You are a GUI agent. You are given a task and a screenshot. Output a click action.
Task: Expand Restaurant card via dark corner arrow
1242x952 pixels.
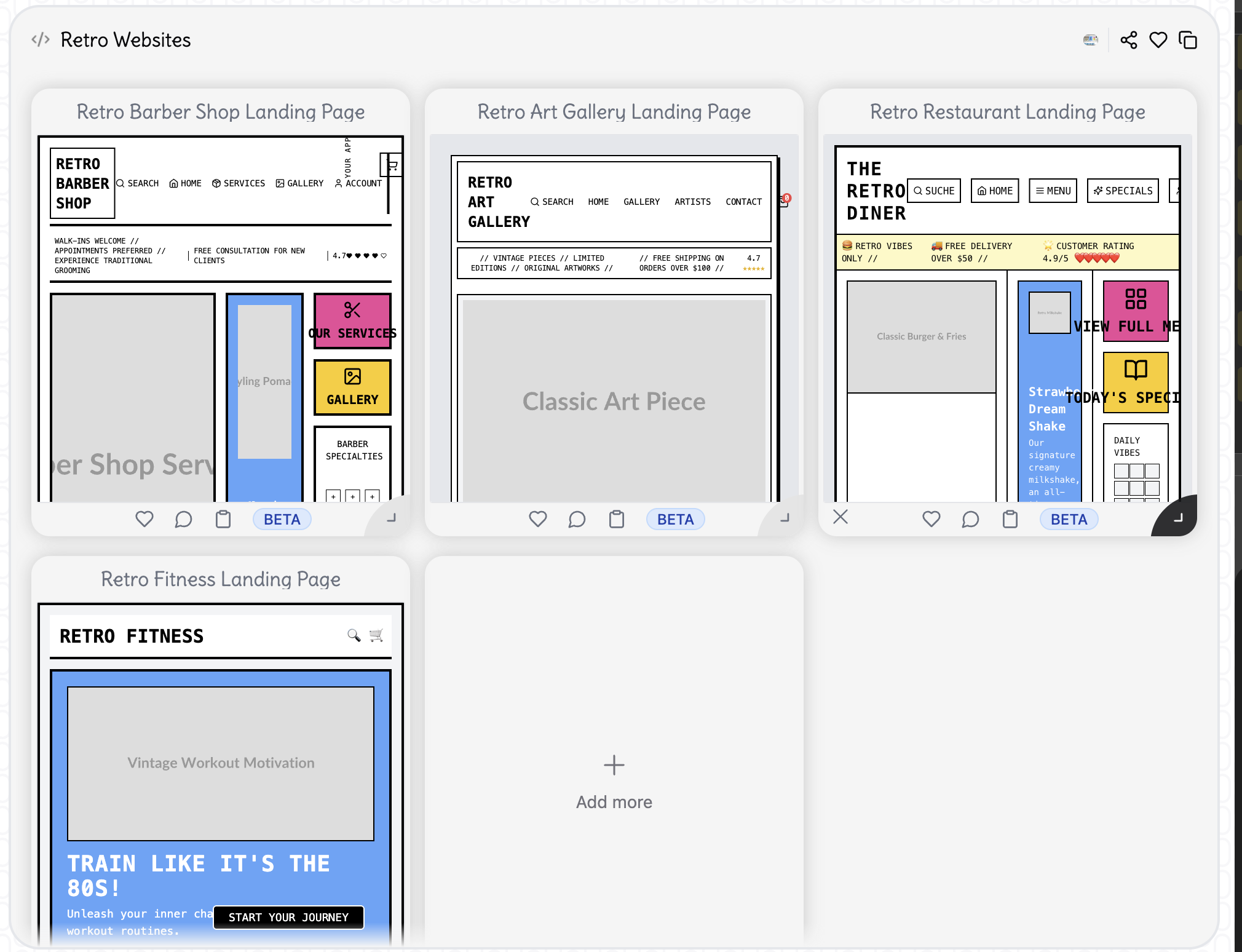point(1177,518)
